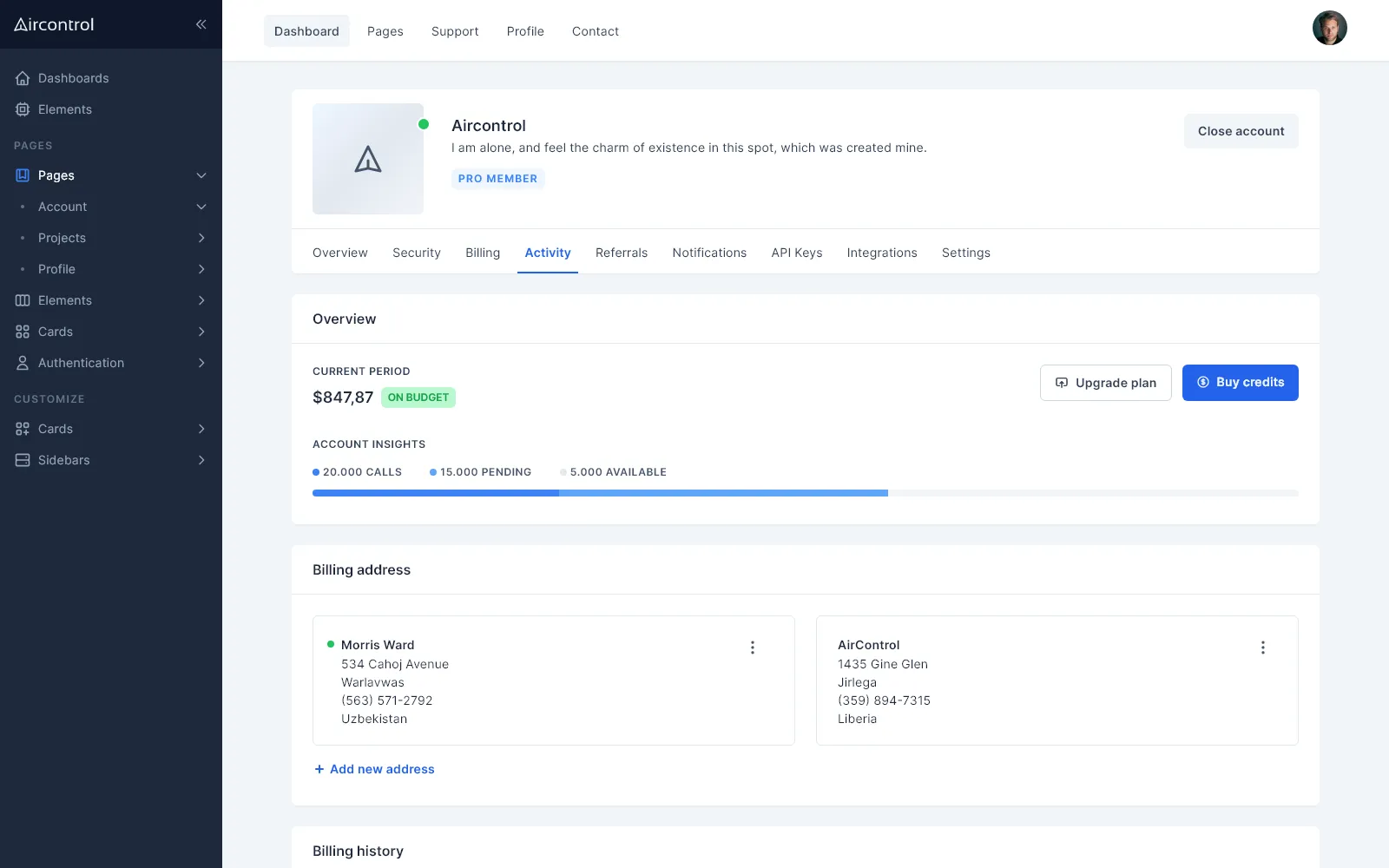Click the 1435 Gine Glen address line
This screenshot has width=1389, height=868.
tap(883, 664)
